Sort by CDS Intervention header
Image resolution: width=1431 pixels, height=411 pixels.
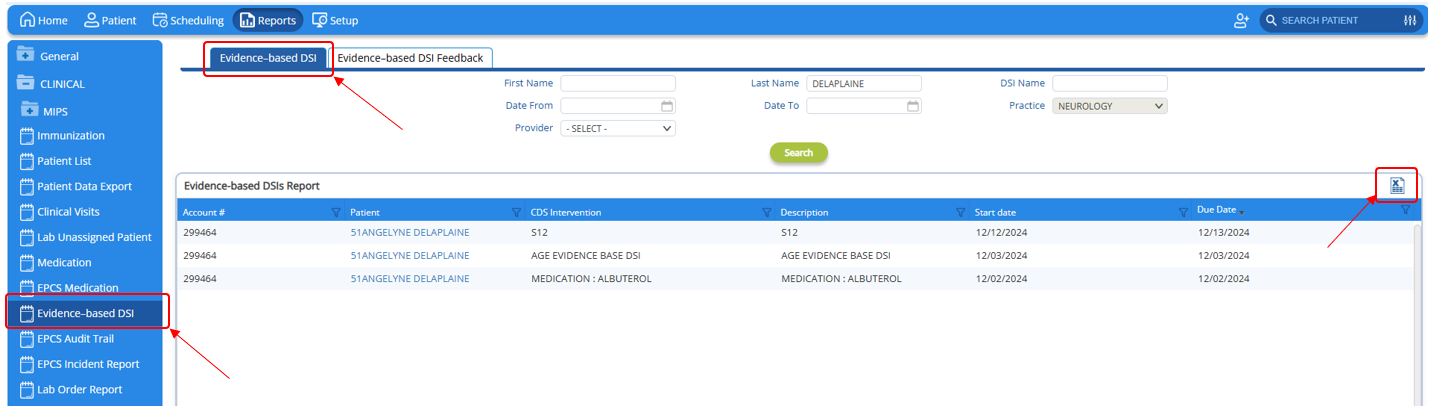coord(566,212)
